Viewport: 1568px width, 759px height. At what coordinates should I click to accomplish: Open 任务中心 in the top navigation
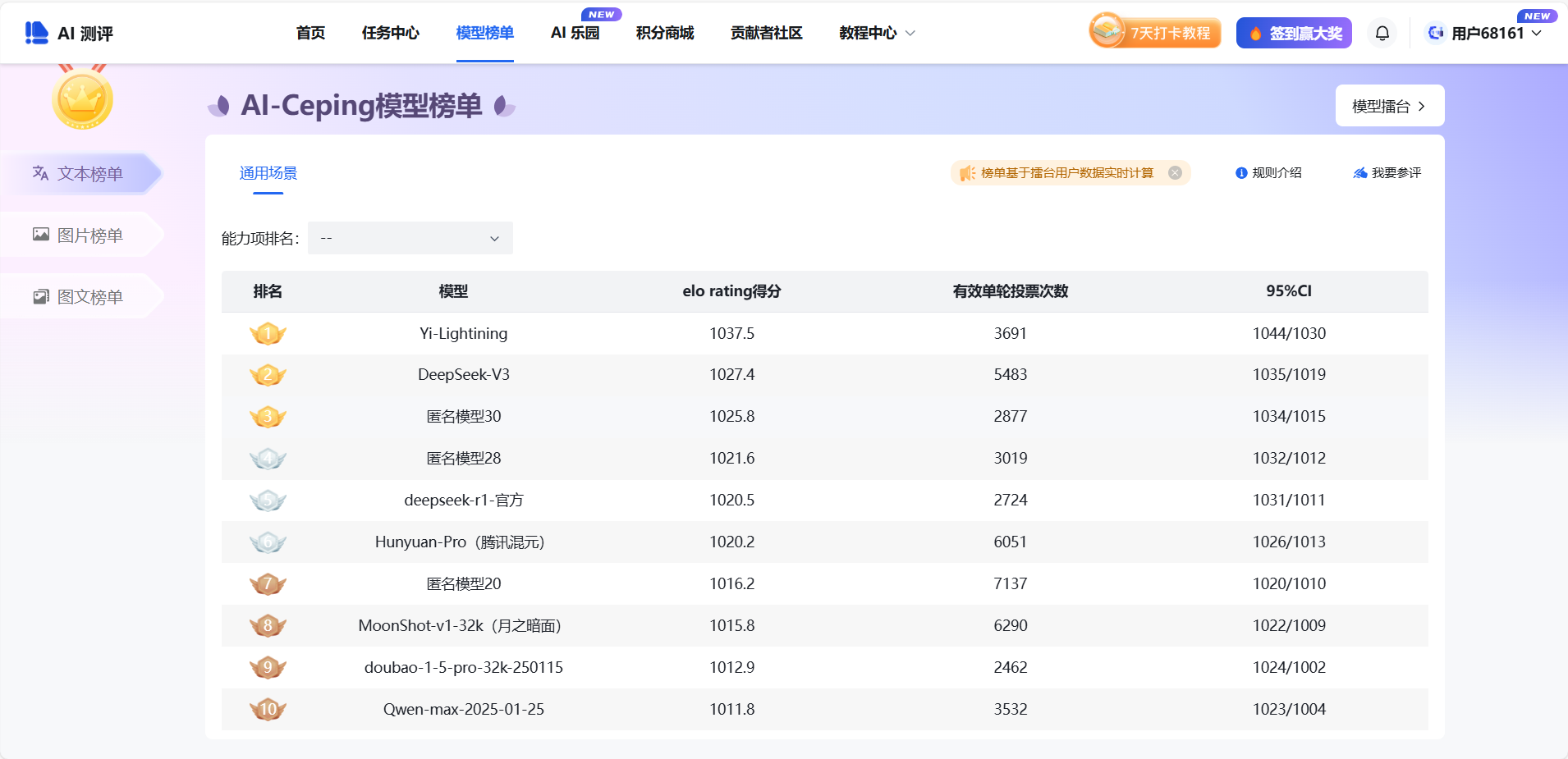coord(391,33)
